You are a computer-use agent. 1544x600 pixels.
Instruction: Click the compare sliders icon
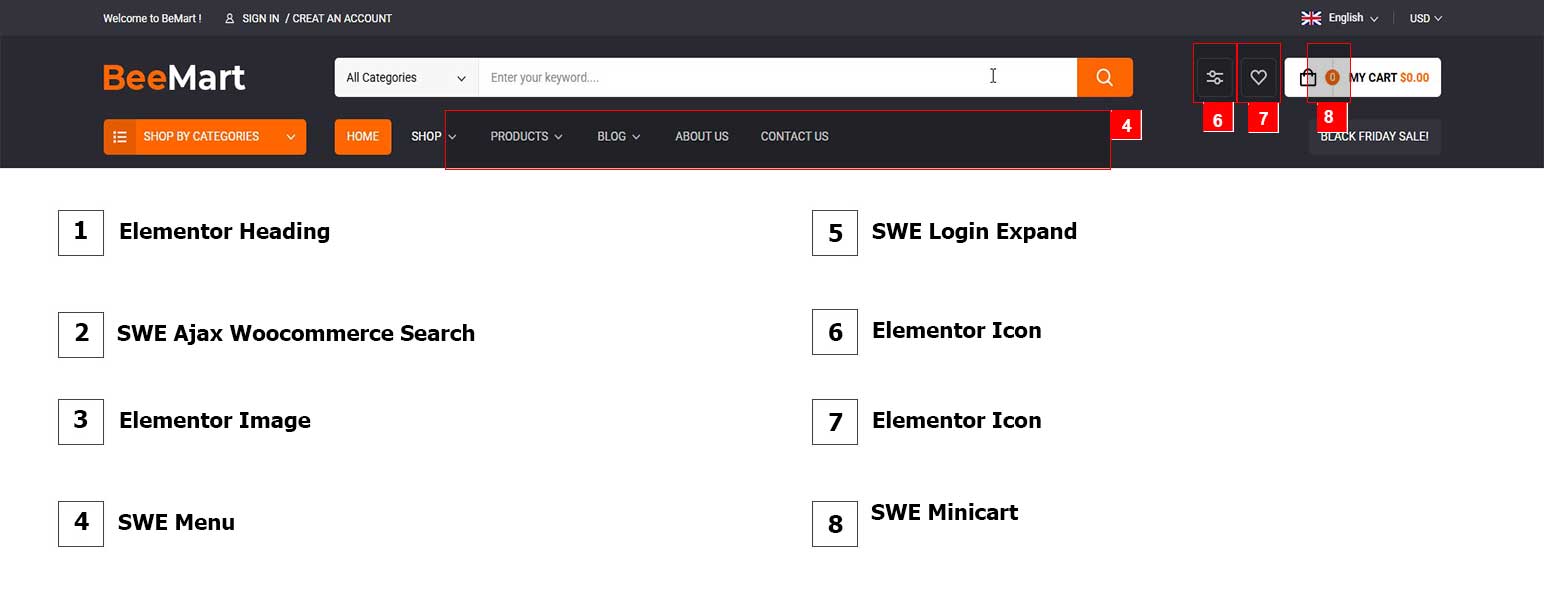[x=1215, y=77]
